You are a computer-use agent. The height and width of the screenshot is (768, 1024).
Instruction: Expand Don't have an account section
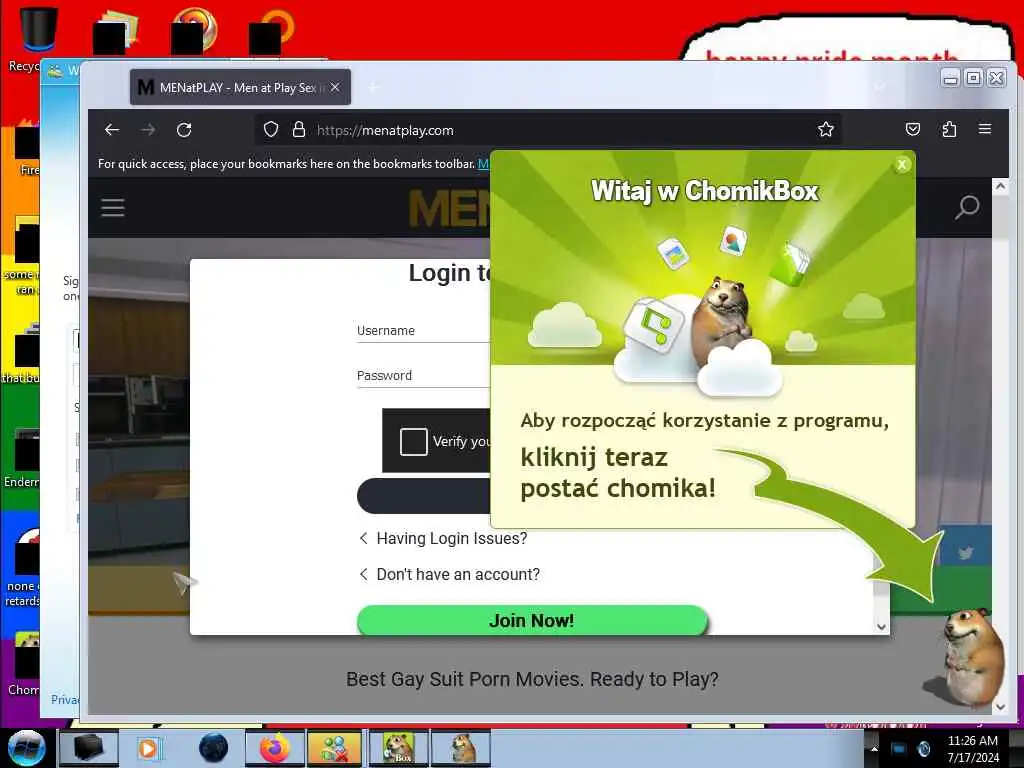tap(450, 574)
